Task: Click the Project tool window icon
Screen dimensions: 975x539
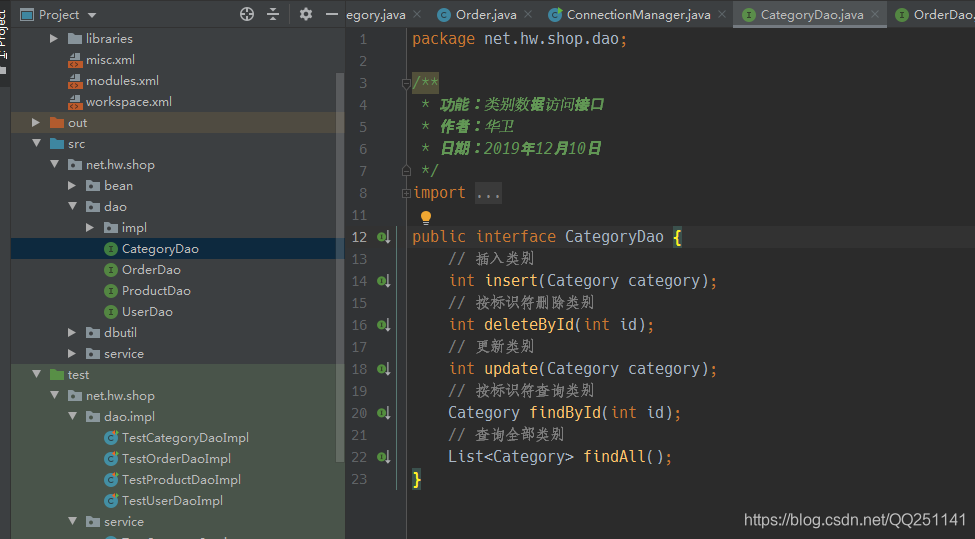Action: coord(27,14)
